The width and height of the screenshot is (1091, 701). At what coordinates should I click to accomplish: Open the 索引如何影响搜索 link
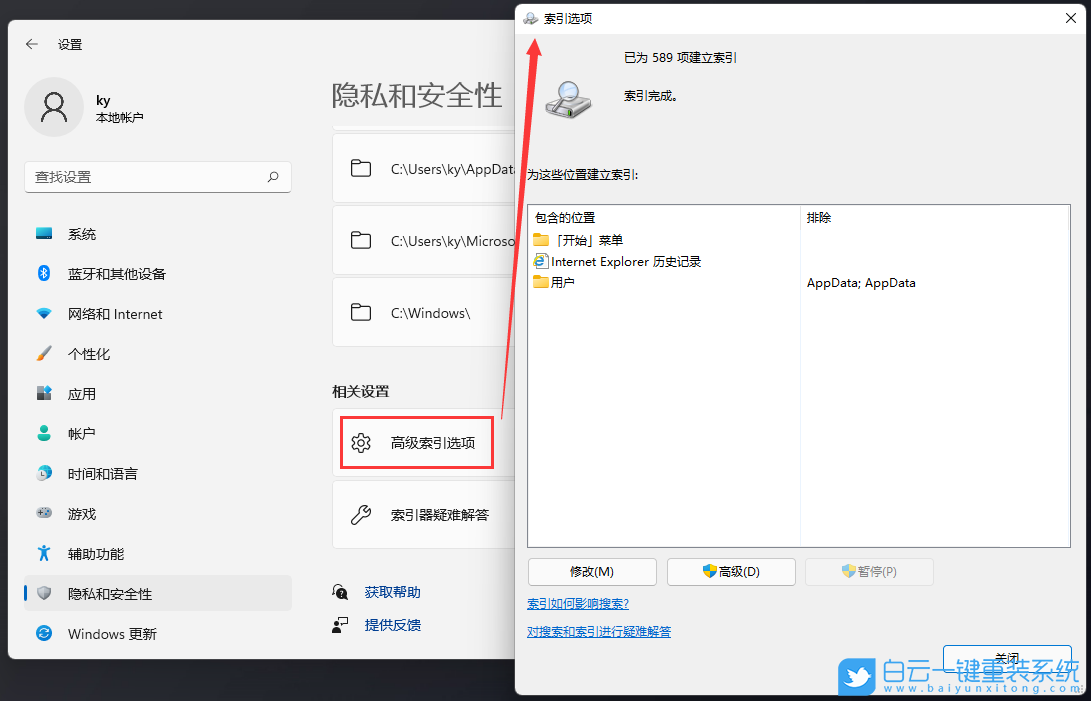pos(577,604)
